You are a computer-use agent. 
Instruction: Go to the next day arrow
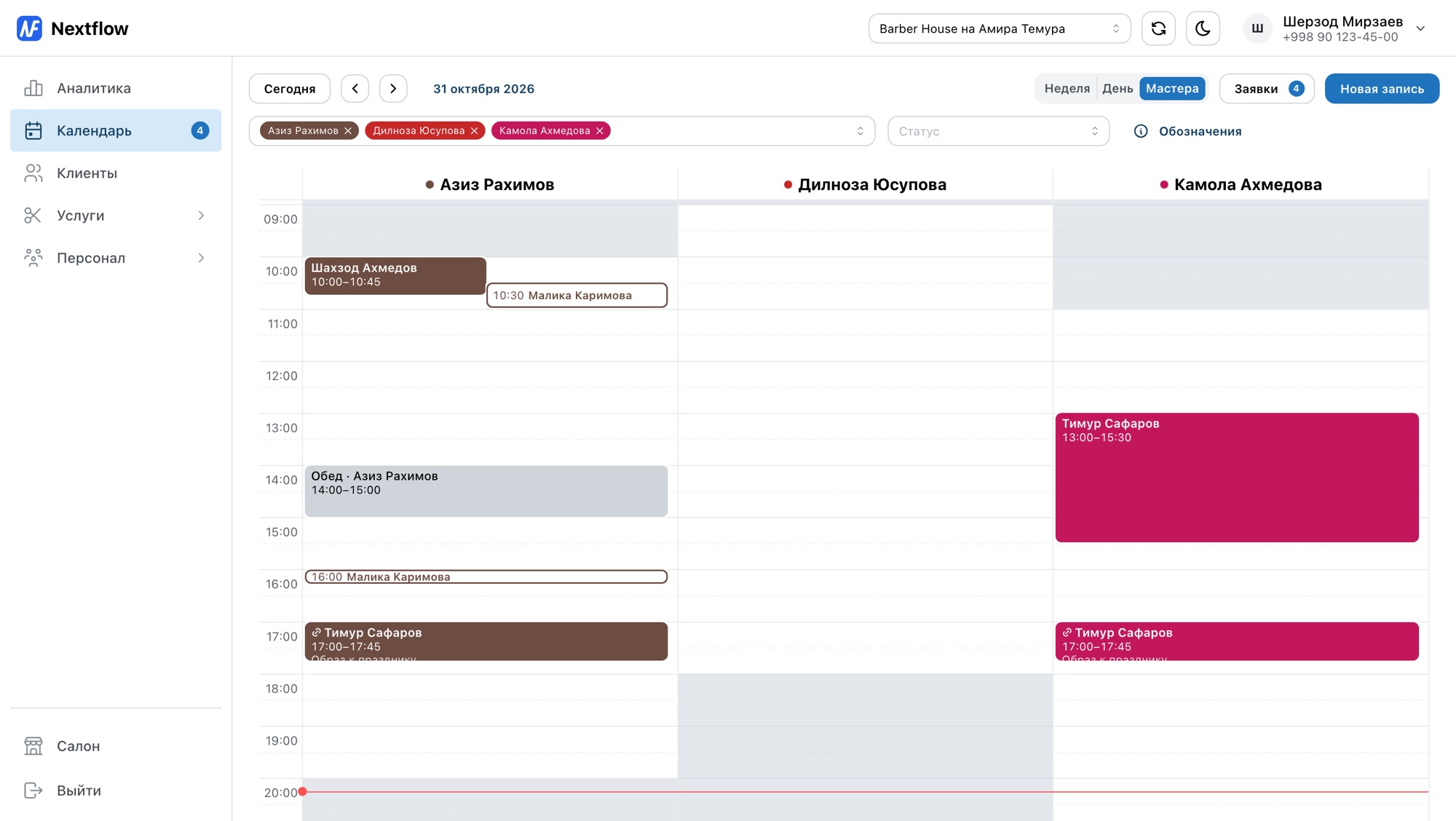tap(393, 89)
